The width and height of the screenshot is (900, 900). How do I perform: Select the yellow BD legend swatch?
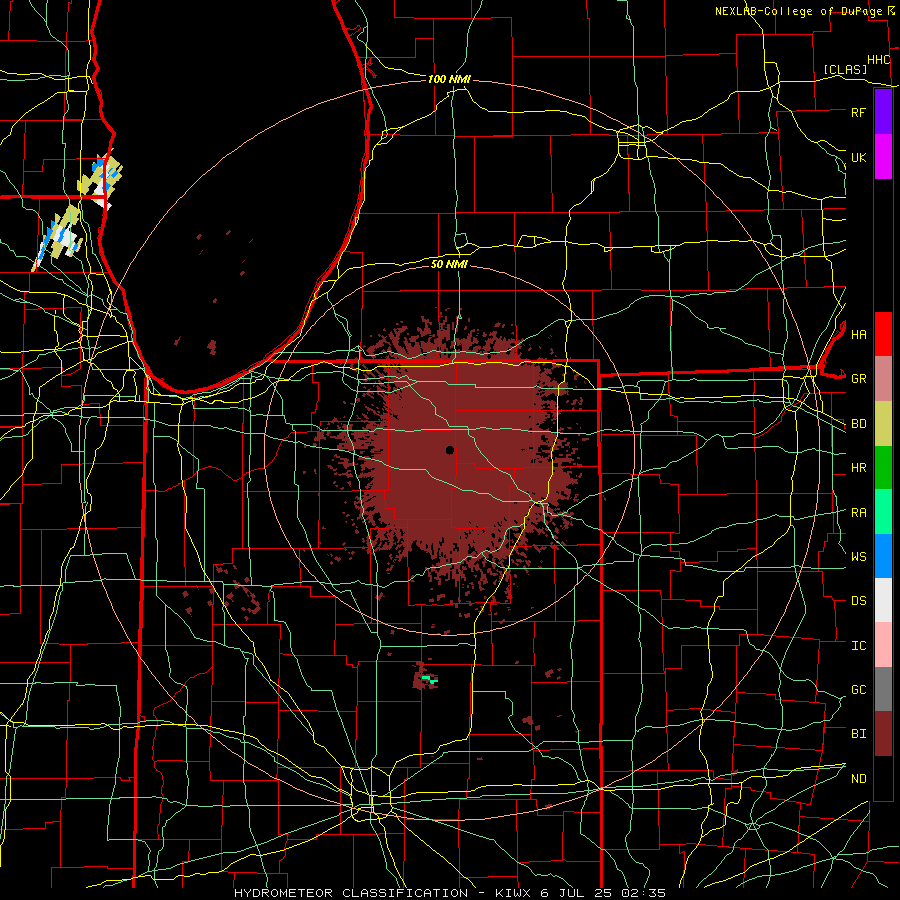click(x=883, y=424)
